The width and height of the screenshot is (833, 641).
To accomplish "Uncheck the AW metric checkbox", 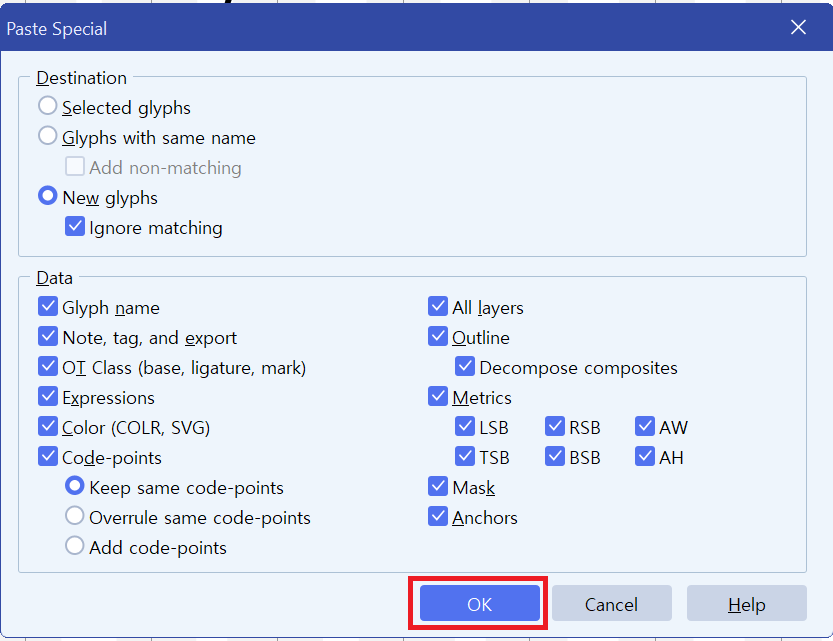I will pos(645,426).
